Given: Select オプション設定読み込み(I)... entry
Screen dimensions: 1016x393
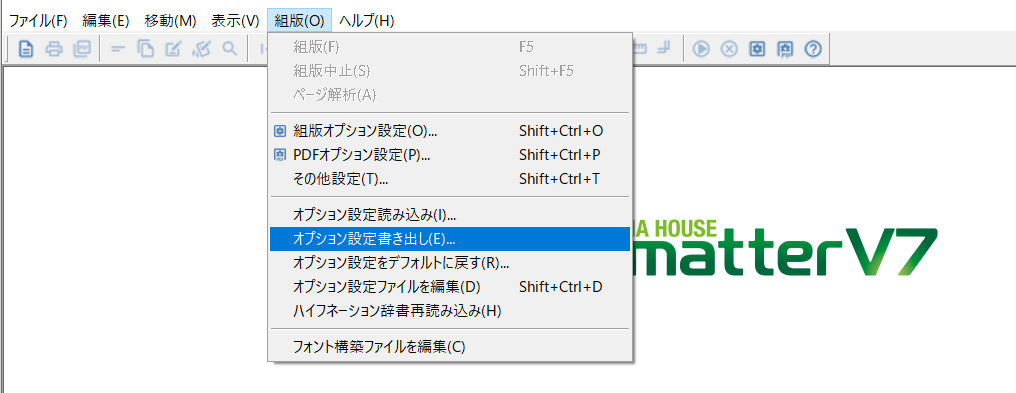Looking at the screenshot, I should point(450,214).
